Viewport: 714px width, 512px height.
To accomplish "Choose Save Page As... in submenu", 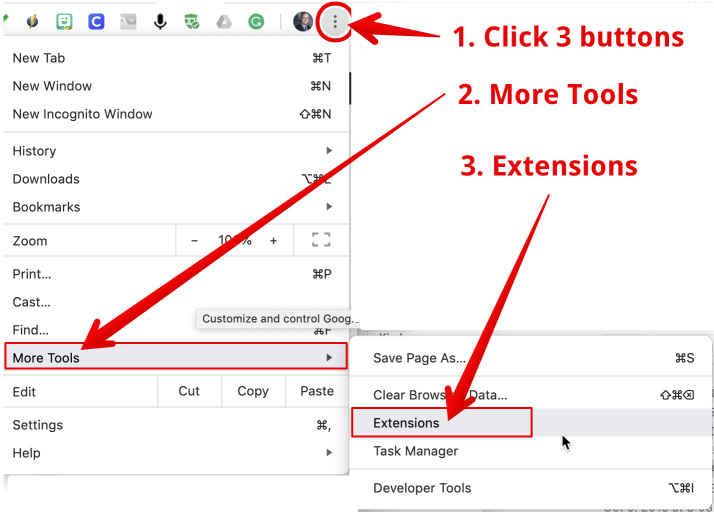I will click(530, 358).
